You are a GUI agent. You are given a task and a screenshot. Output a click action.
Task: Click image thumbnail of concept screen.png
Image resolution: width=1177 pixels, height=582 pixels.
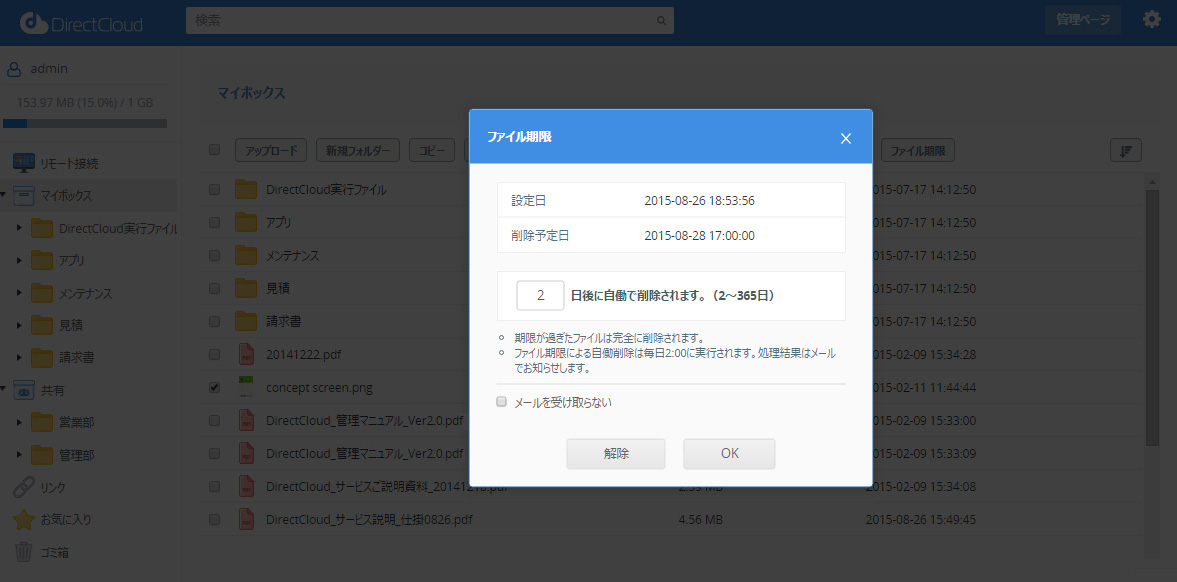[245, 387]
